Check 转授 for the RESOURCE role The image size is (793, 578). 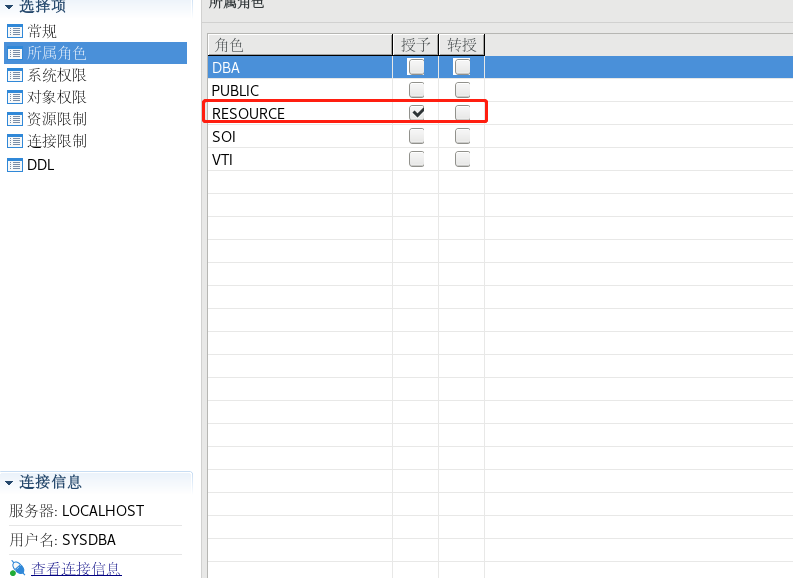(462, 112)
